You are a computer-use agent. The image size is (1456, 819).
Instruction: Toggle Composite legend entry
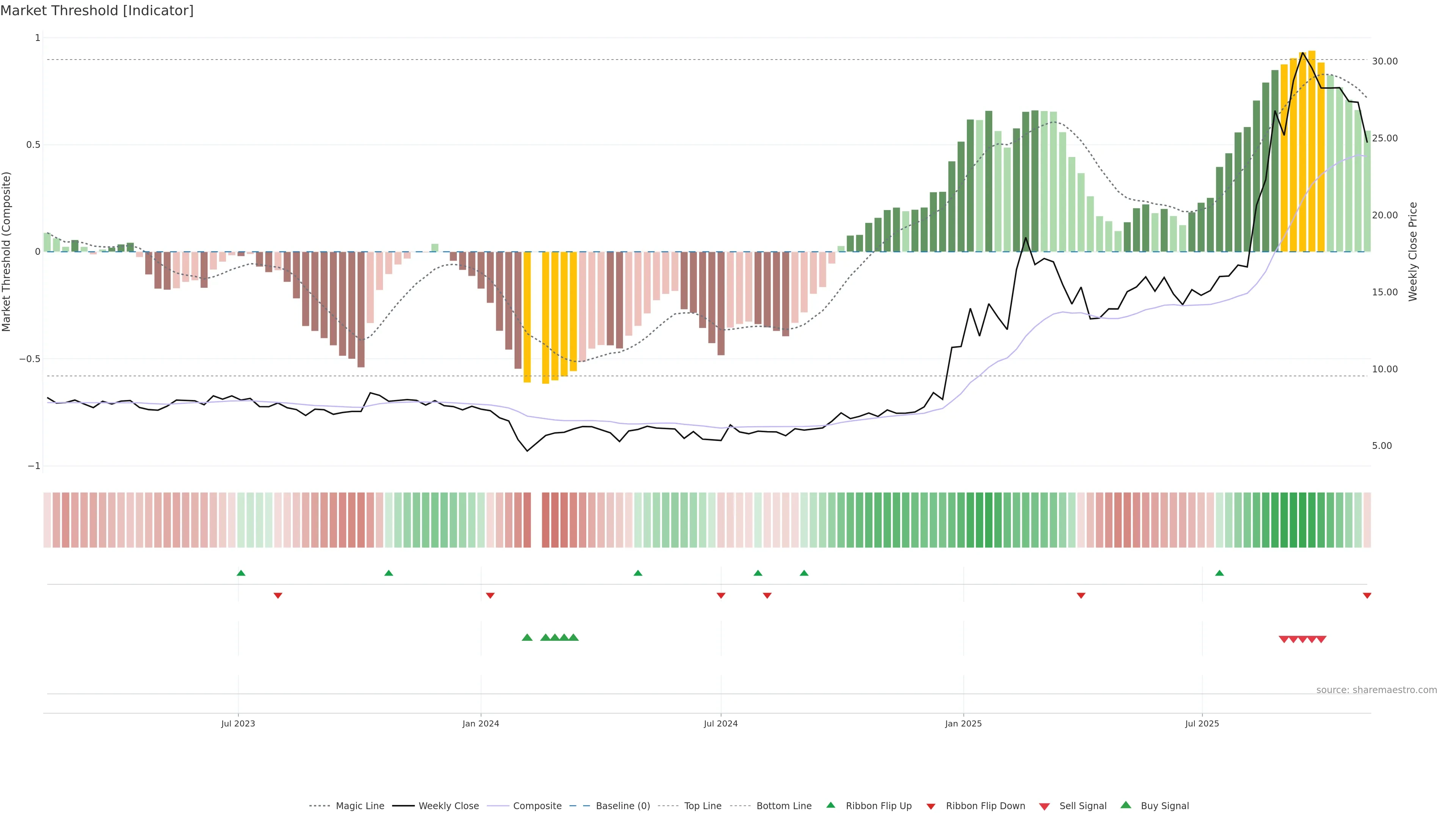(537, 806)
